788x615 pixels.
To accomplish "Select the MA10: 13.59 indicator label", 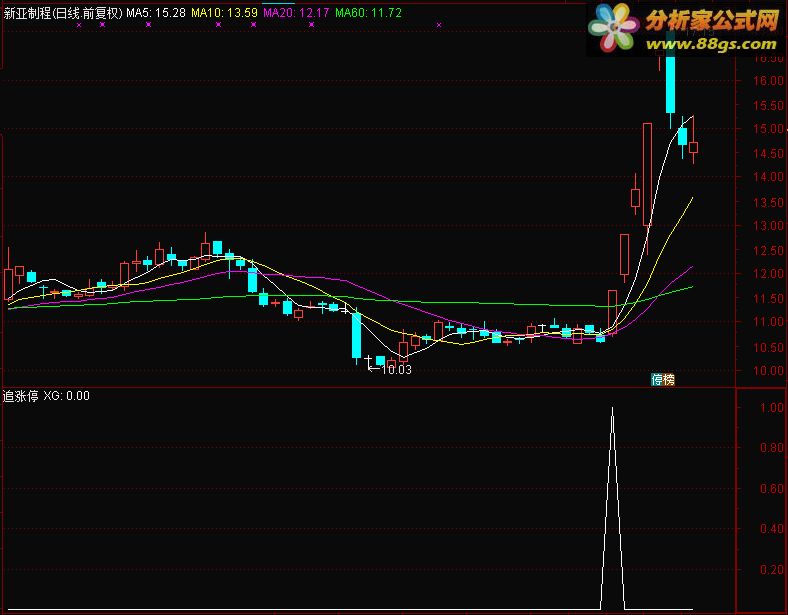I will (224, 13).
